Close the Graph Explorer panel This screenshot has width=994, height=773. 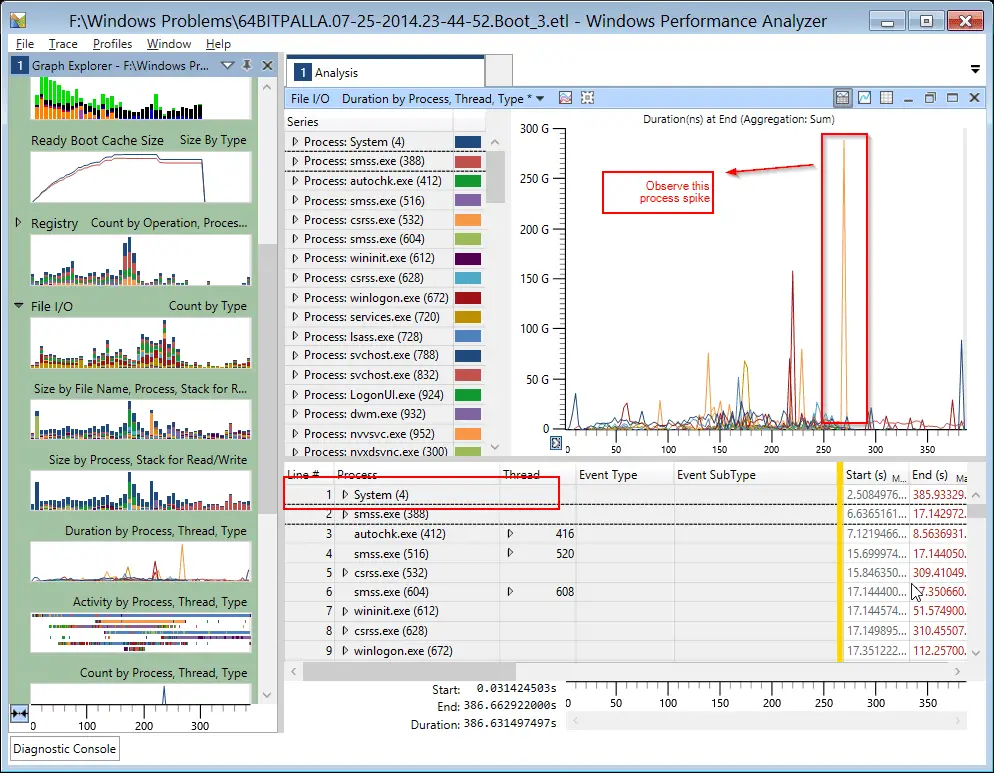(x=268, y=65)
